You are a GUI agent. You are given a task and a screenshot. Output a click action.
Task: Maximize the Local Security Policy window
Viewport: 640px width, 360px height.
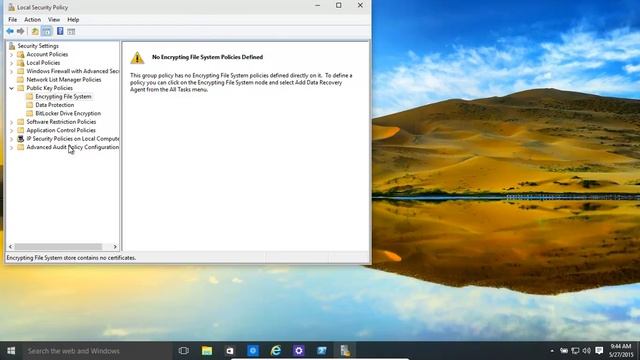click(339, 5)
